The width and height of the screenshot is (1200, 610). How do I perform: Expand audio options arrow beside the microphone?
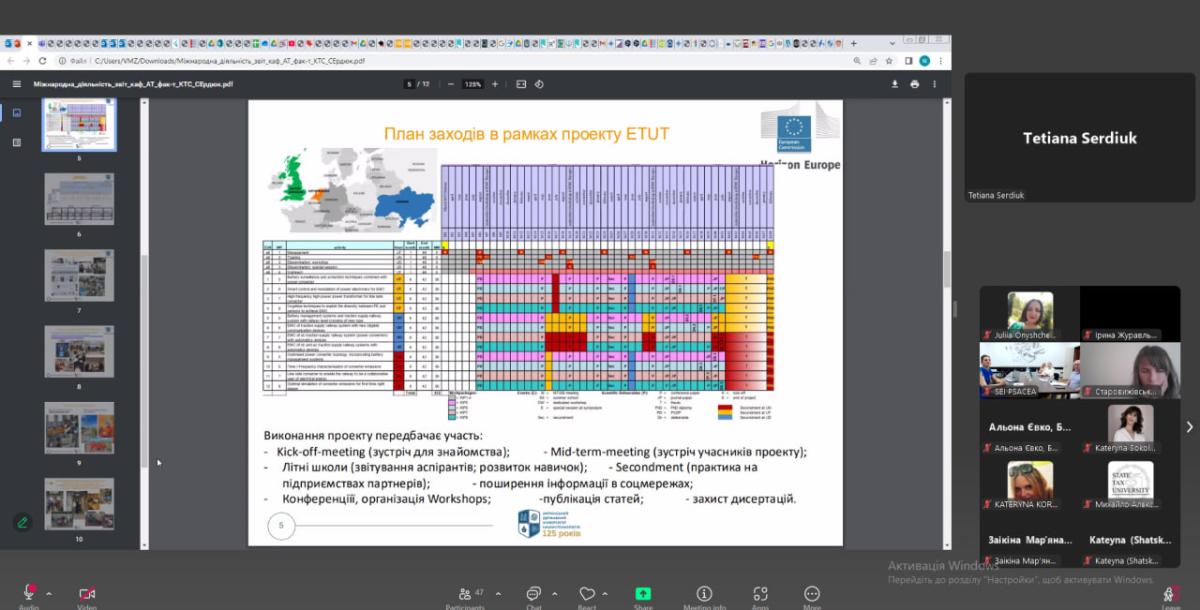coord(49,592)
